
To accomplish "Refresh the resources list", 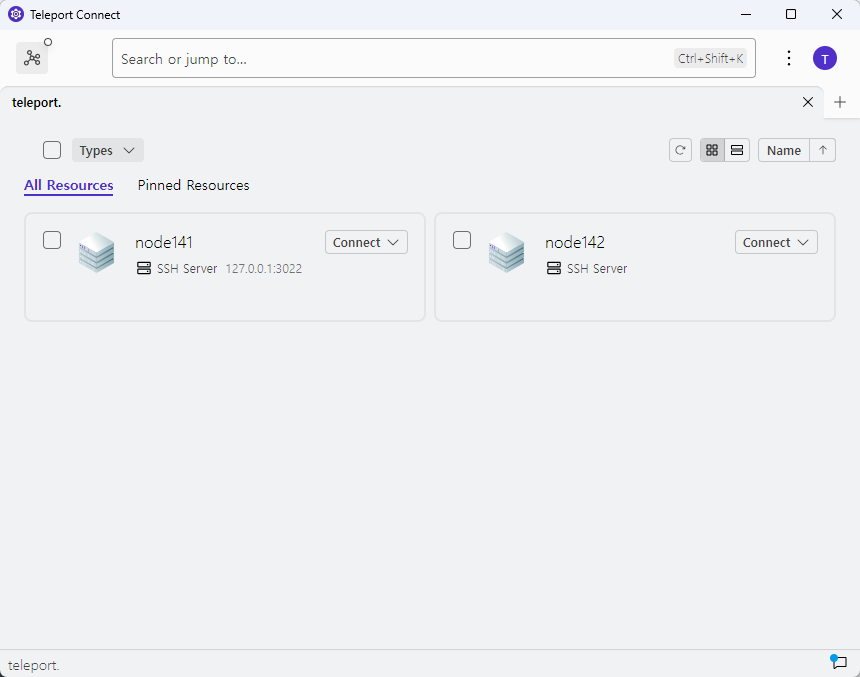I will (x=680, y=150).
